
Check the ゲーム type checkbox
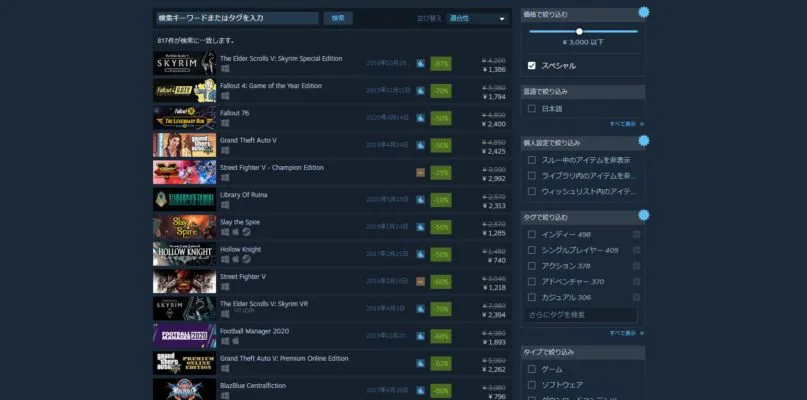(x=532, y=369)
